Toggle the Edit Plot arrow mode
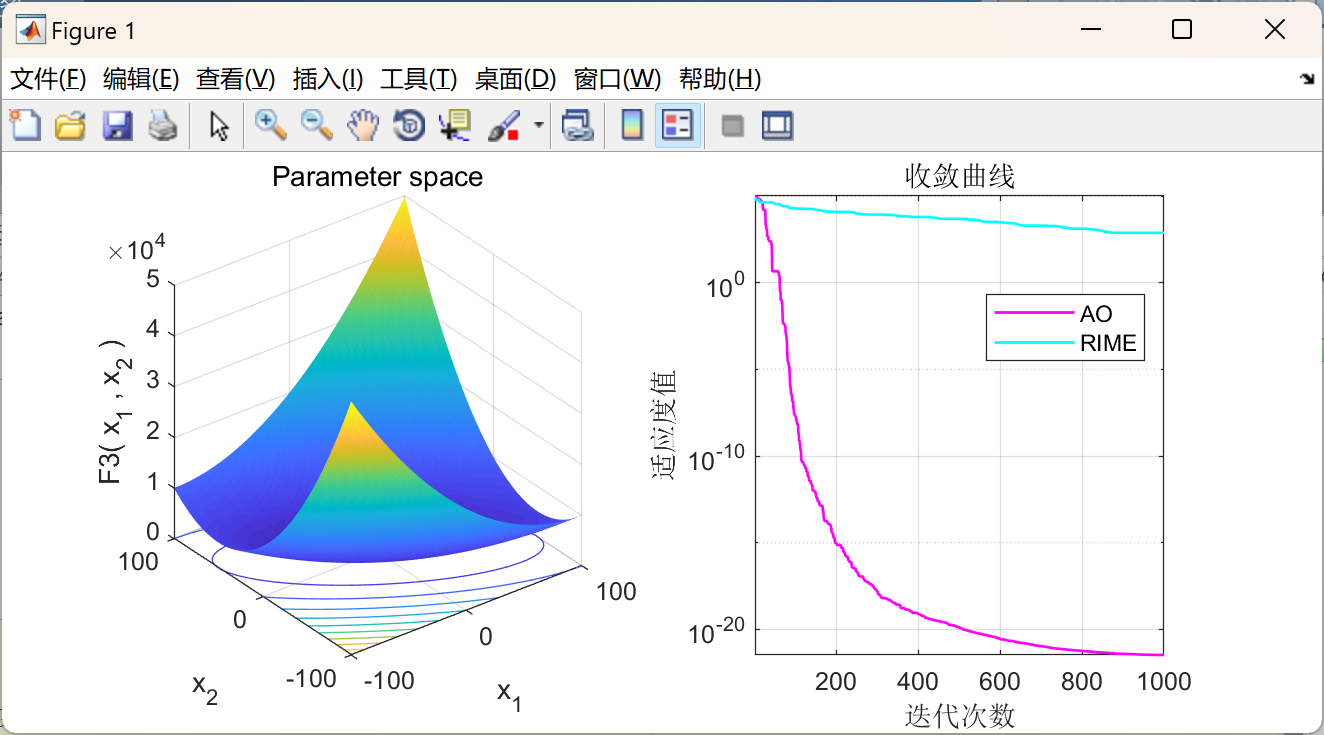Screen dimensions: 1324x735 coord(217,125)
